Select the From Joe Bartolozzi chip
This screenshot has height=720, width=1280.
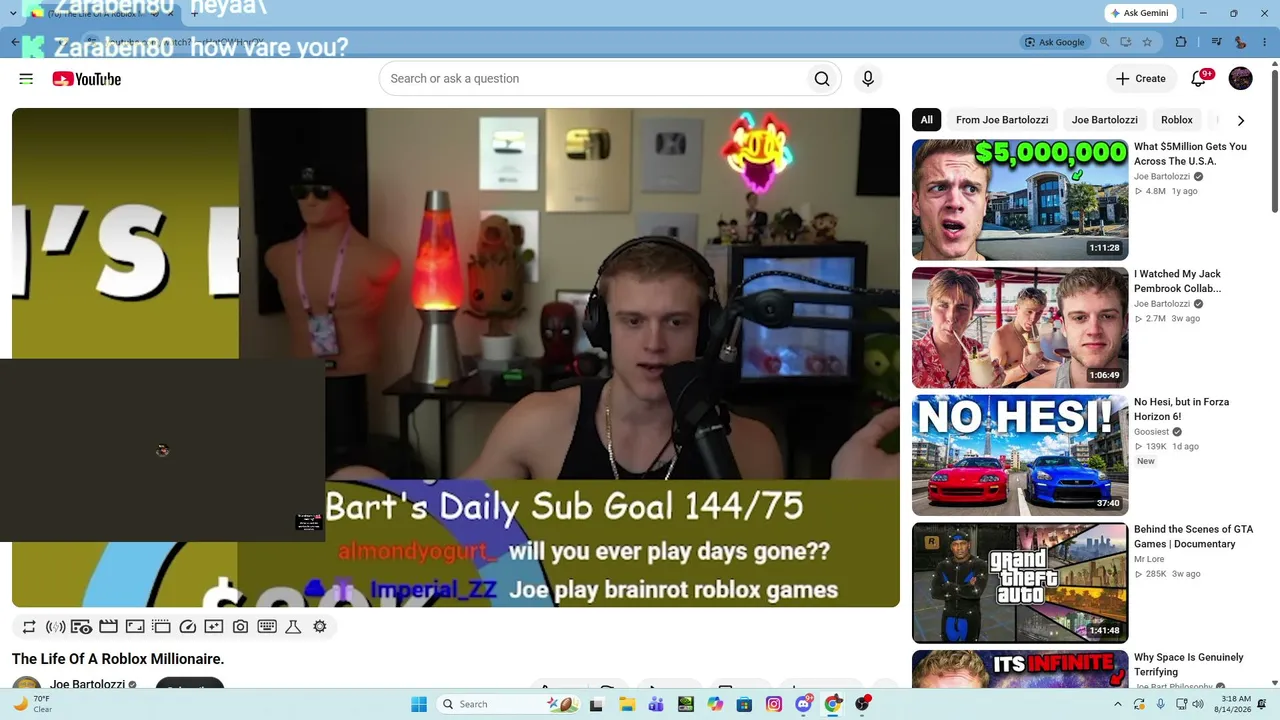(x=1002, y=120)
